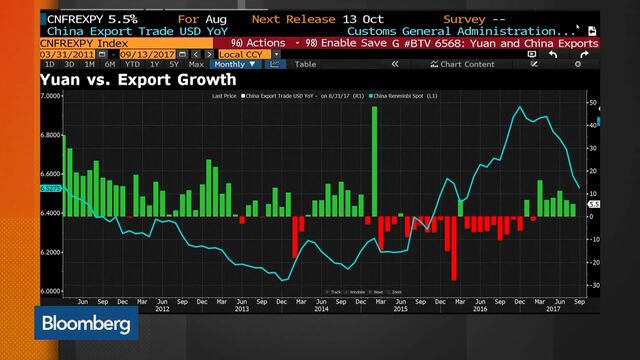Image resolution: width=640 pixels, height=360 pixels.
Task: Open the end date calendar picker
Action: [182, 54]
